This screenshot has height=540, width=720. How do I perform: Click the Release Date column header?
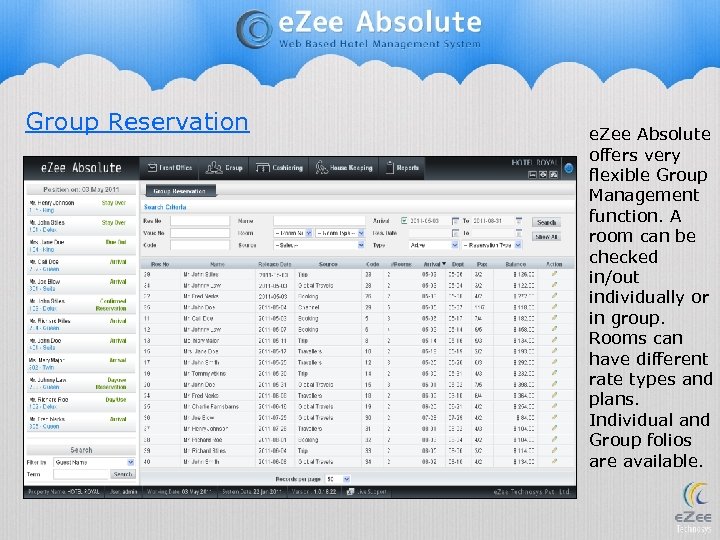(275, 264)
